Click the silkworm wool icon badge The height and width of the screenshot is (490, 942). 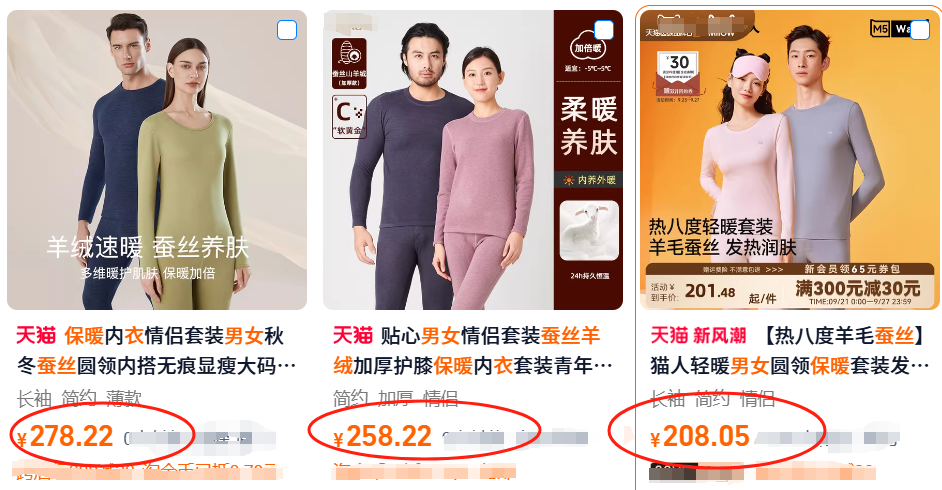tap(349, 64)
